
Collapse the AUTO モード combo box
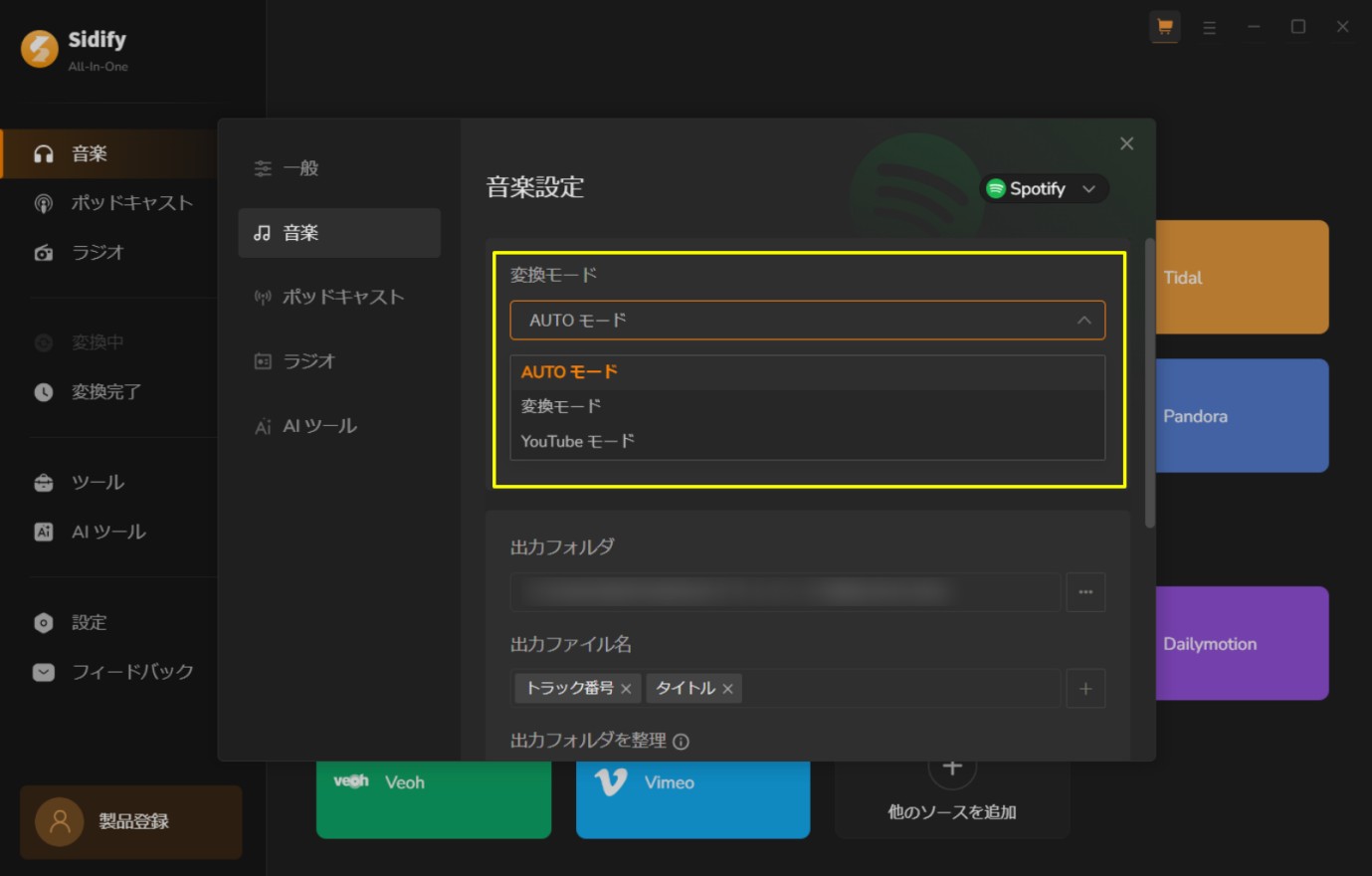(x=807, y=321)
